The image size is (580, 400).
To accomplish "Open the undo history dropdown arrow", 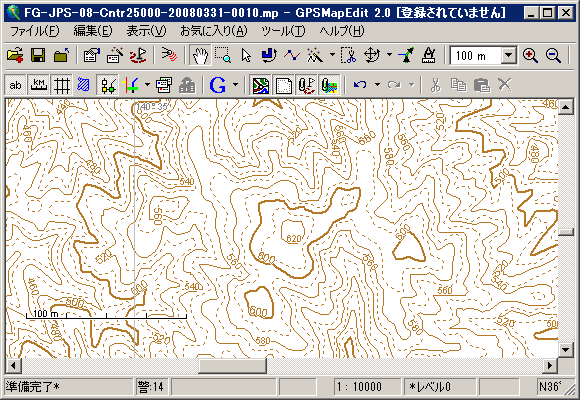I will point(377,85).
